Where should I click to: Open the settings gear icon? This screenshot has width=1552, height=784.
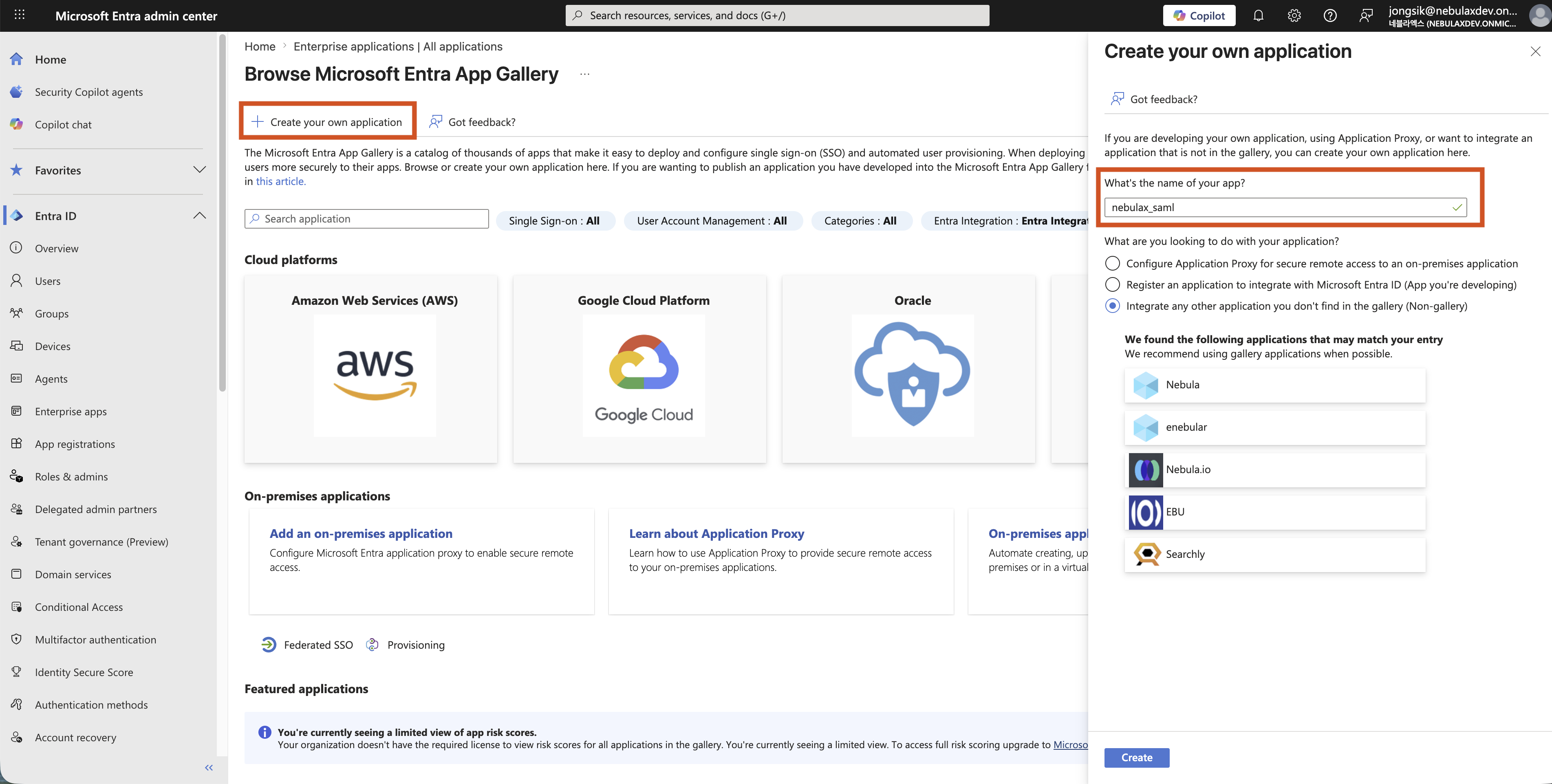click(x=1294, y=15)
